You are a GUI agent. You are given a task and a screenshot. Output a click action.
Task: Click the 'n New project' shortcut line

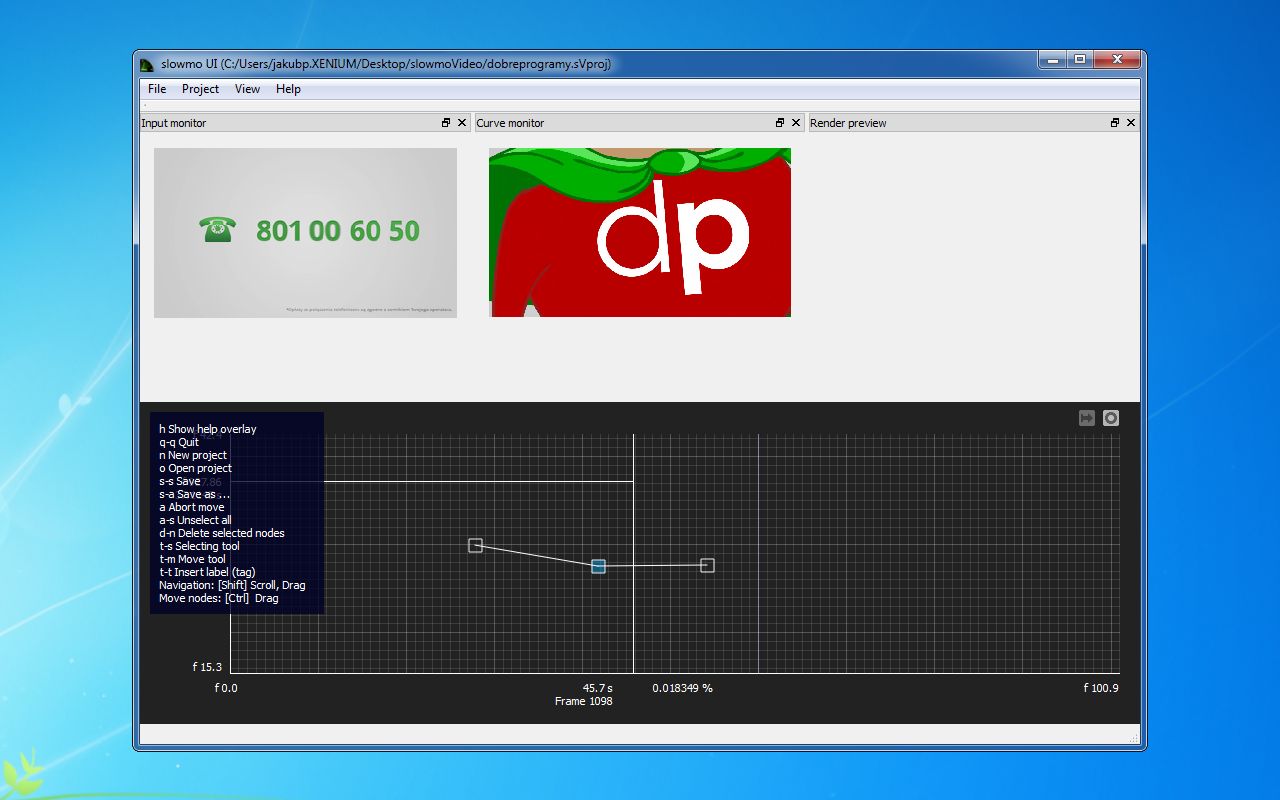pos(193,455)
